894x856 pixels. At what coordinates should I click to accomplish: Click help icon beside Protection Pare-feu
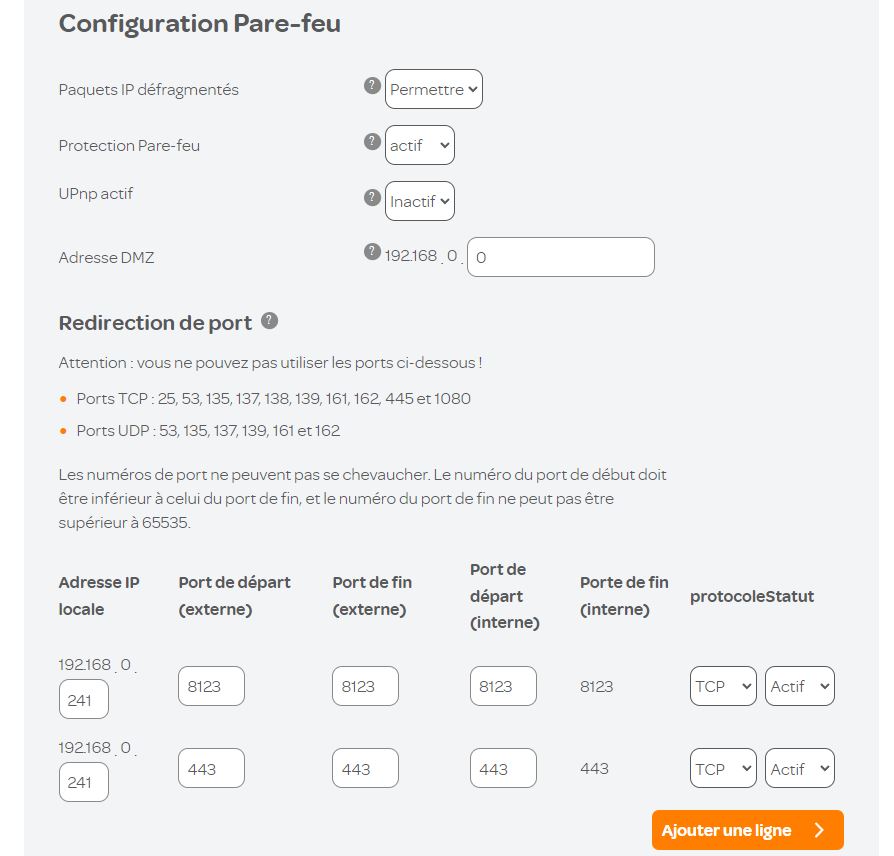[372, 142]
